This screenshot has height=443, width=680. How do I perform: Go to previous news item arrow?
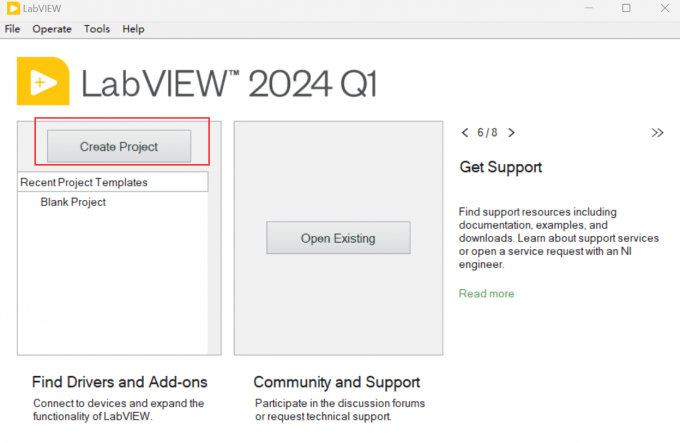[465, 133]
